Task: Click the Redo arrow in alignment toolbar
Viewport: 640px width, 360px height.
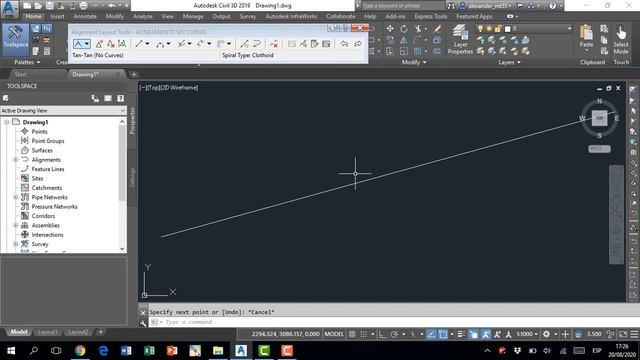Action: 358,44
